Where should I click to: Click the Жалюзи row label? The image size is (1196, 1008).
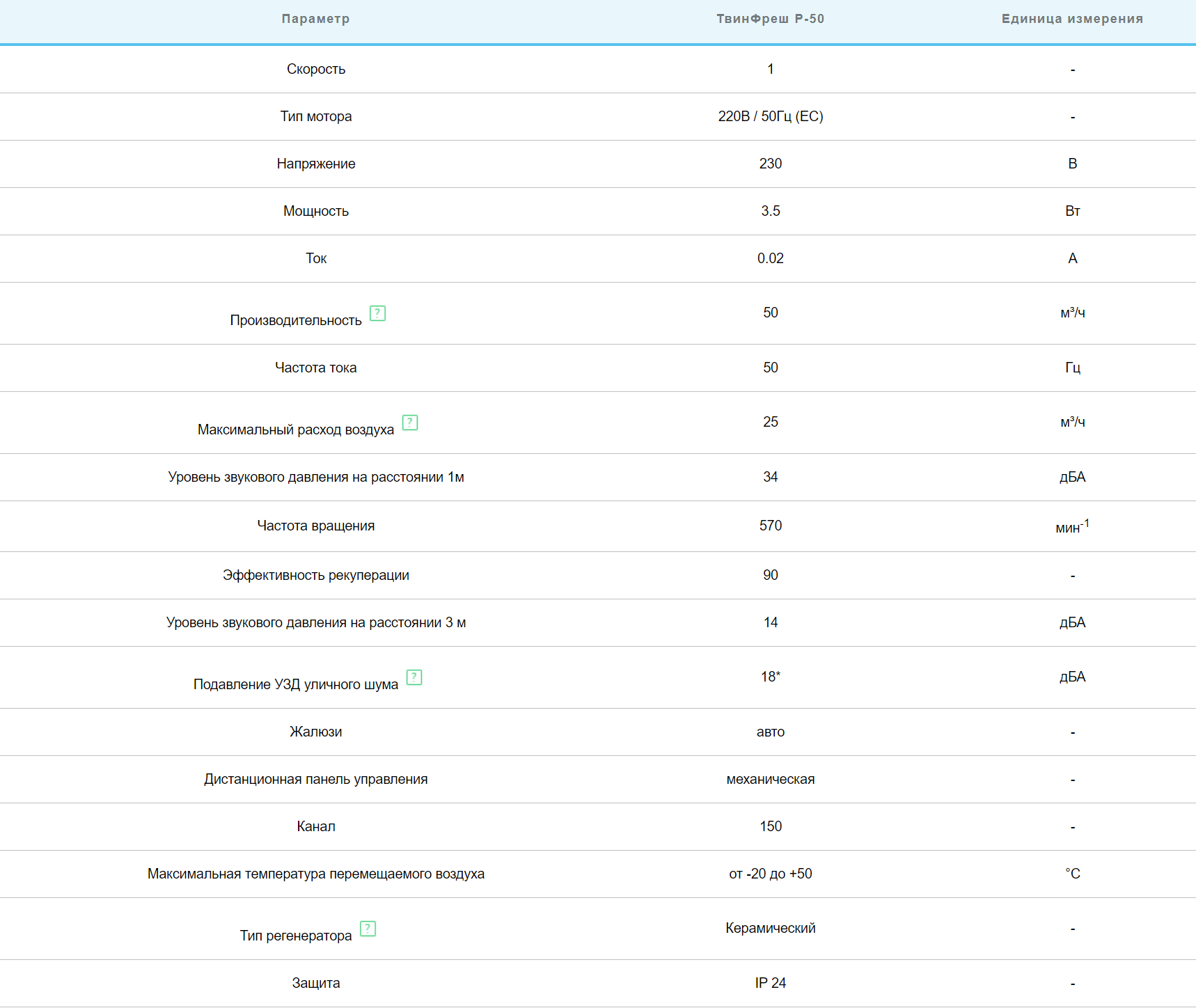(316, 732)
